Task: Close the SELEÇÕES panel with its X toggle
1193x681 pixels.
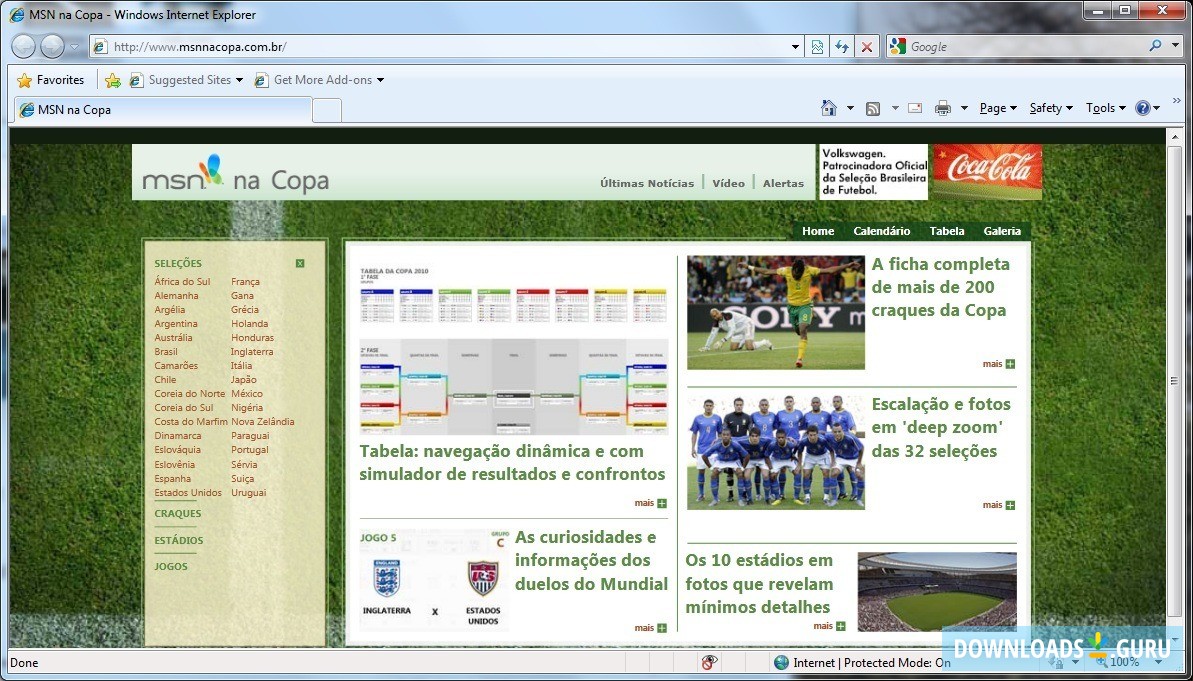Action: (299, 262)
